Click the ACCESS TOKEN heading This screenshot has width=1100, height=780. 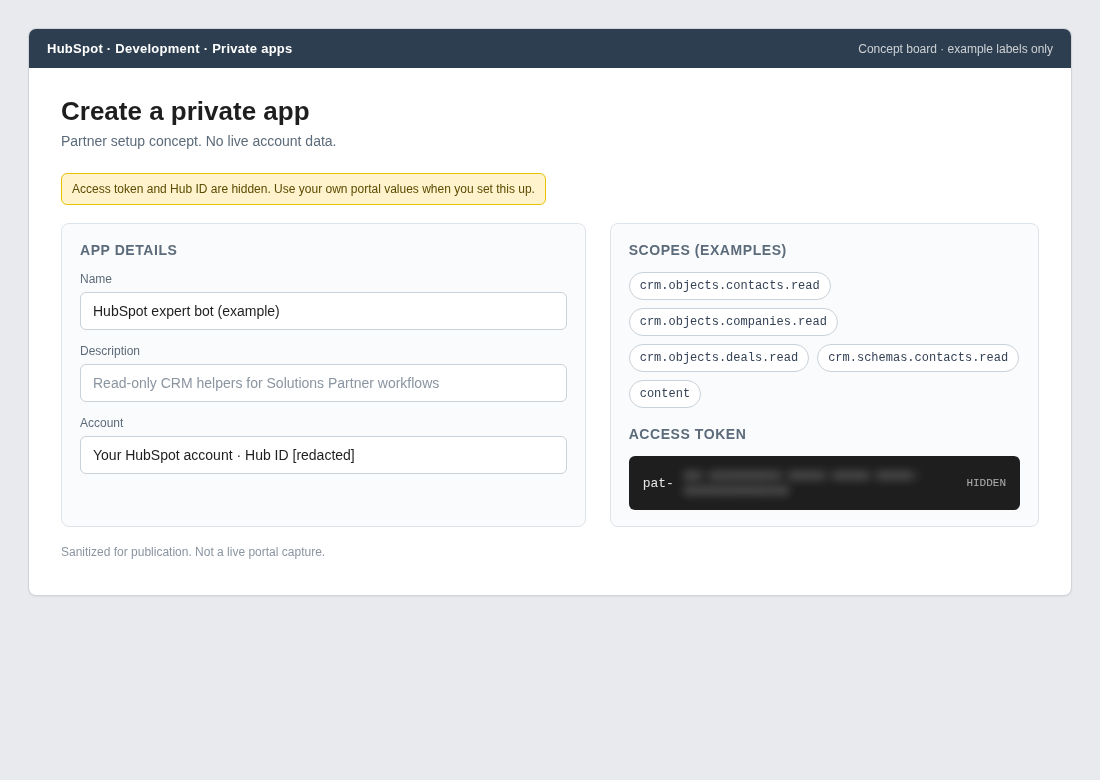click(688, 434)
